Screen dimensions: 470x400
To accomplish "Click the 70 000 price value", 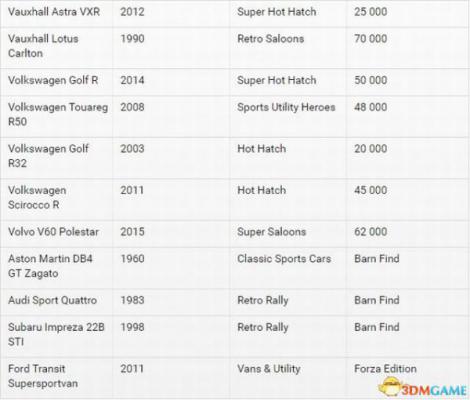I will [x=371, y=39].
